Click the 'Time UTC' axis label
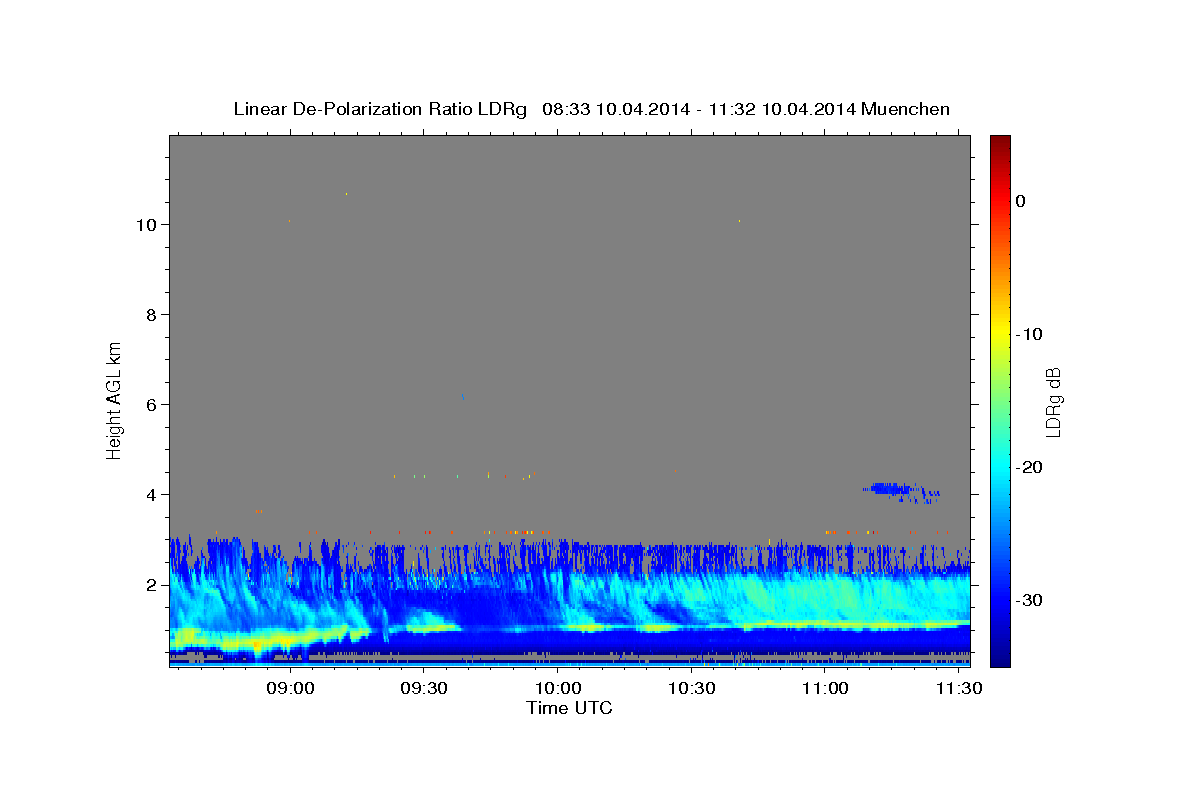 coord(569,708)
